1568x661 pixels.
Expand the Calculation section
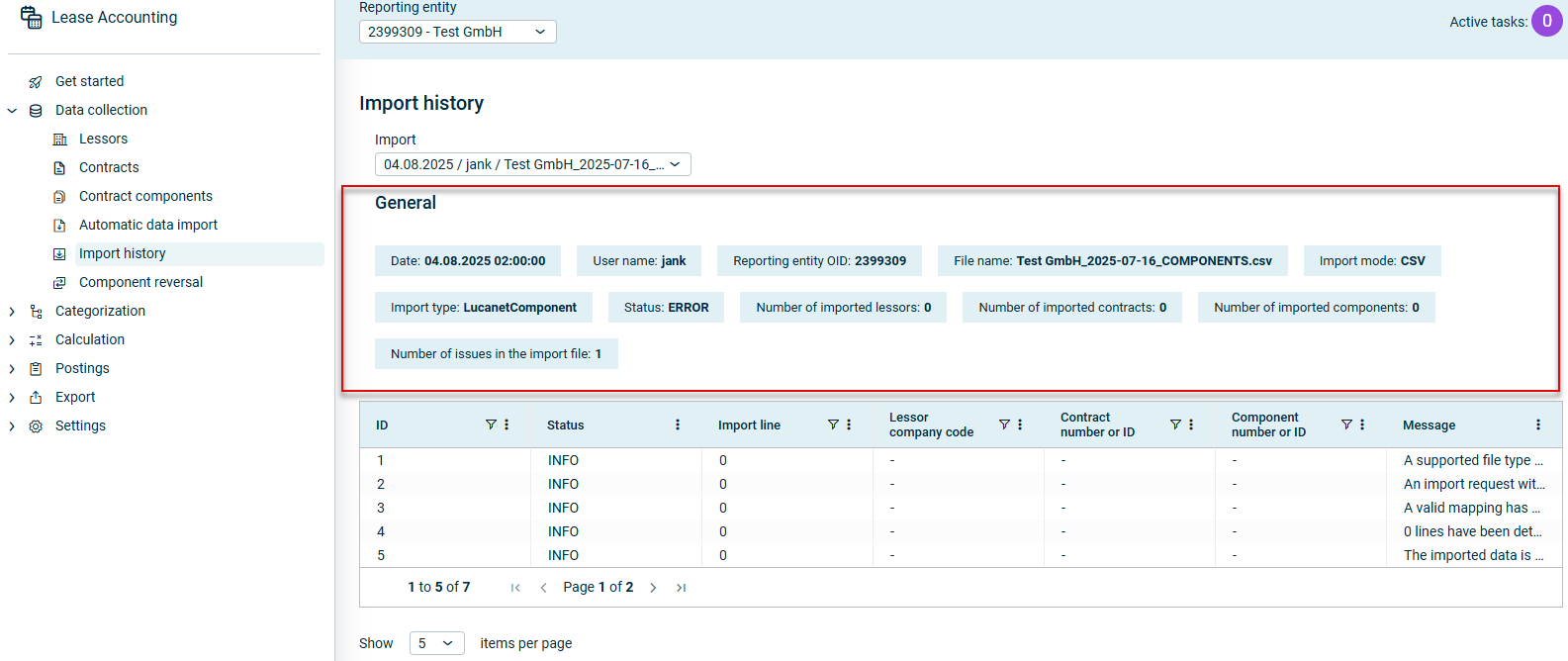pyautogui.click(x=12, y=340)
